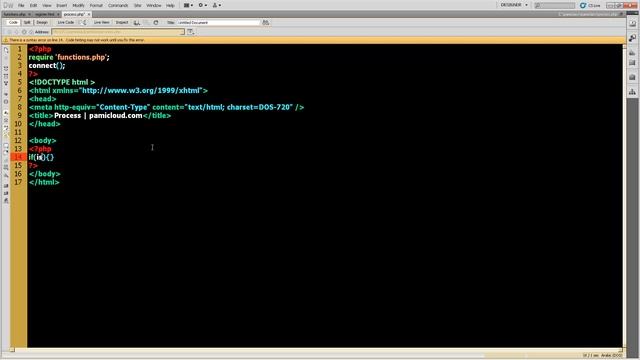Click the Select Parent Tag icon

6,94
